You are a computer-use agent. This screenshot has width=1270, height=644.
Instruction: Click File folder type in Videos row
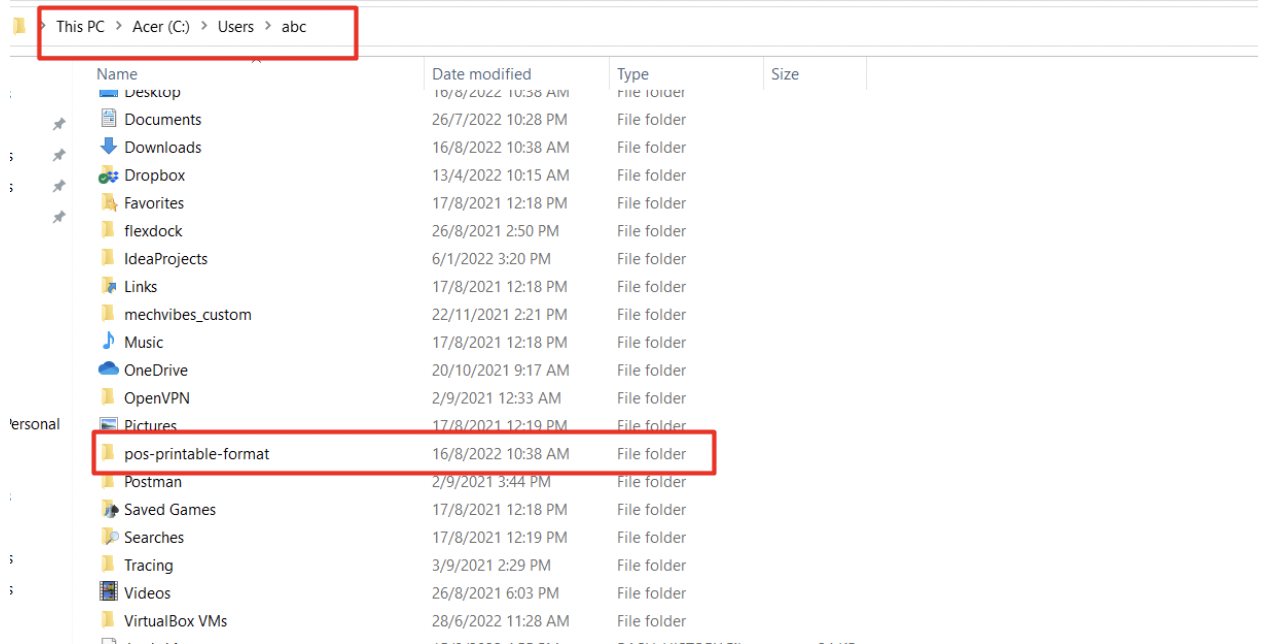(x=652, y=593)
